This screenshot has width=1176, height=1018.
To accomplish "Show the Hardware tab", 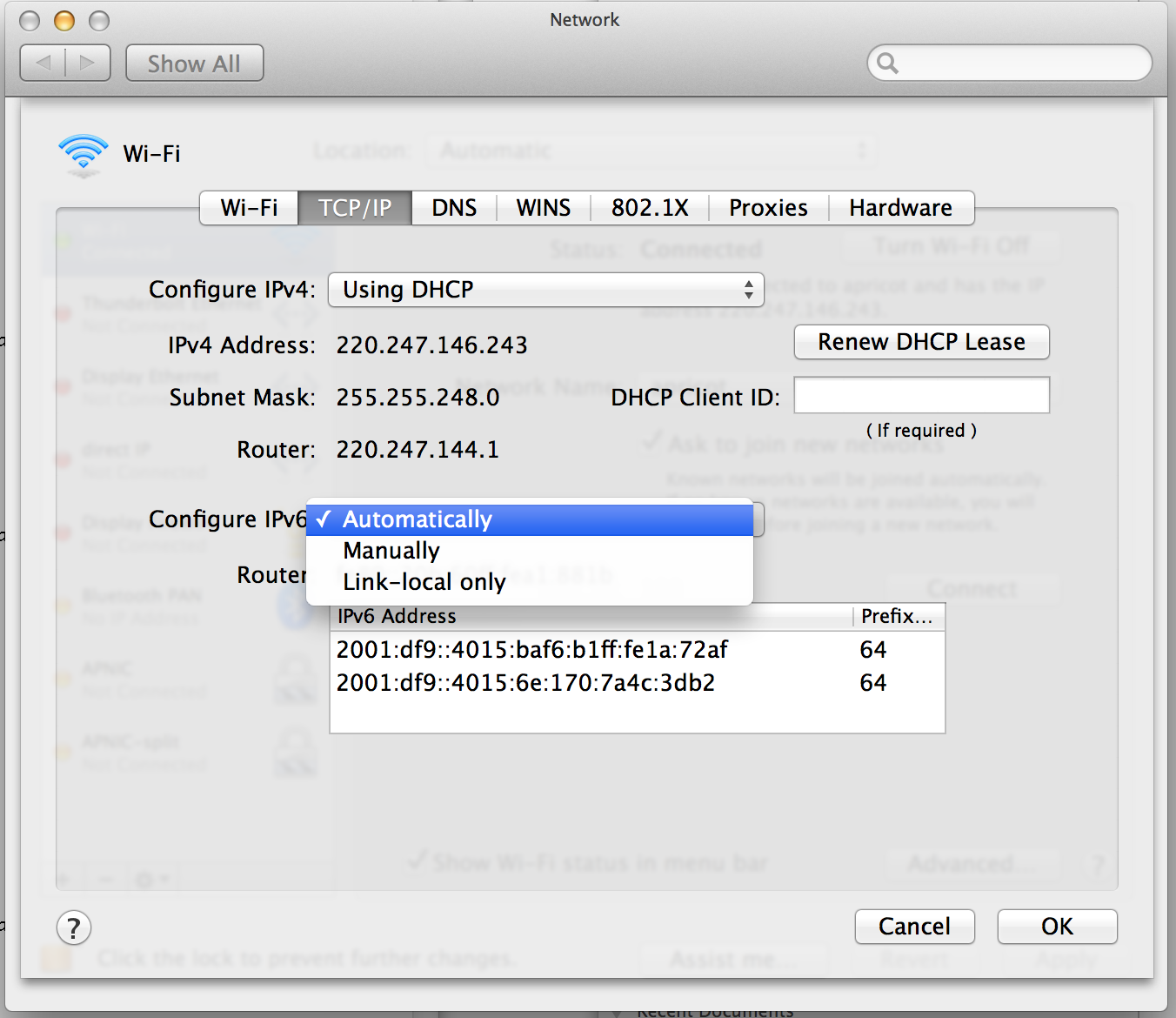I will pyautogui.click(x=900, y=208).
